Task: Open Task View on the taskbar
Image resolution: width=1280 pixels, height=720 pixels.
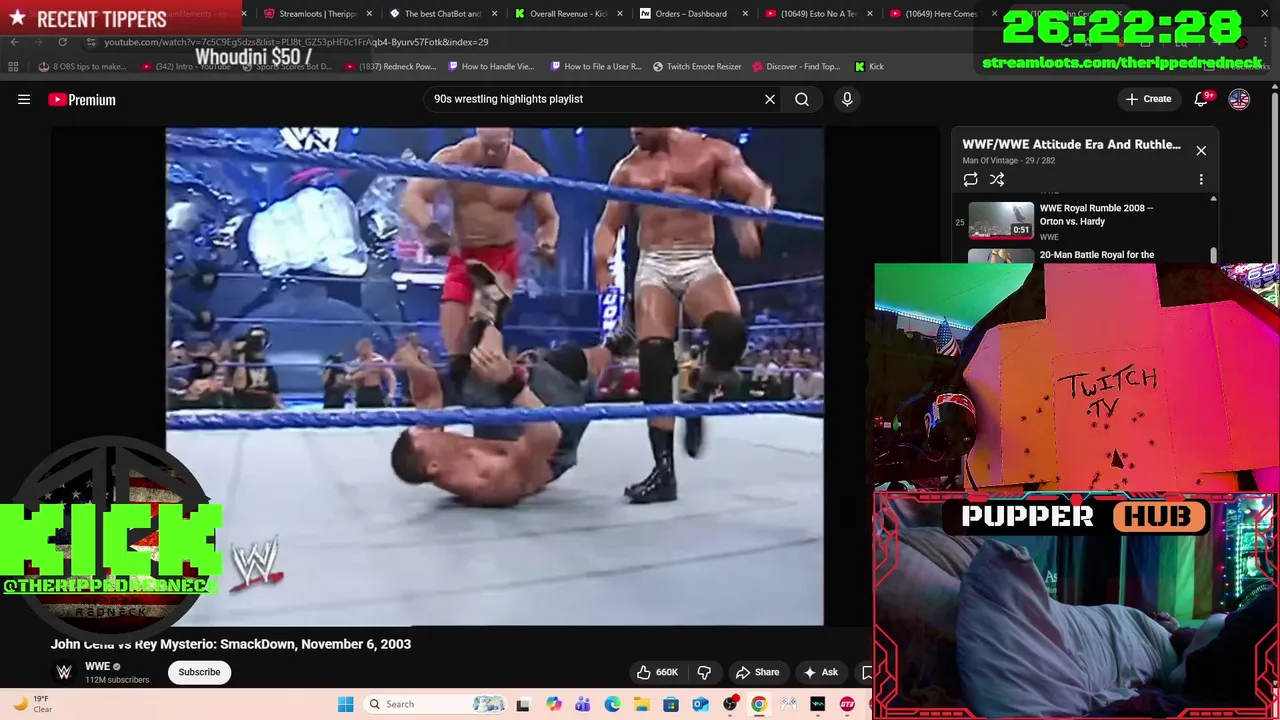Action: point(522,704)
